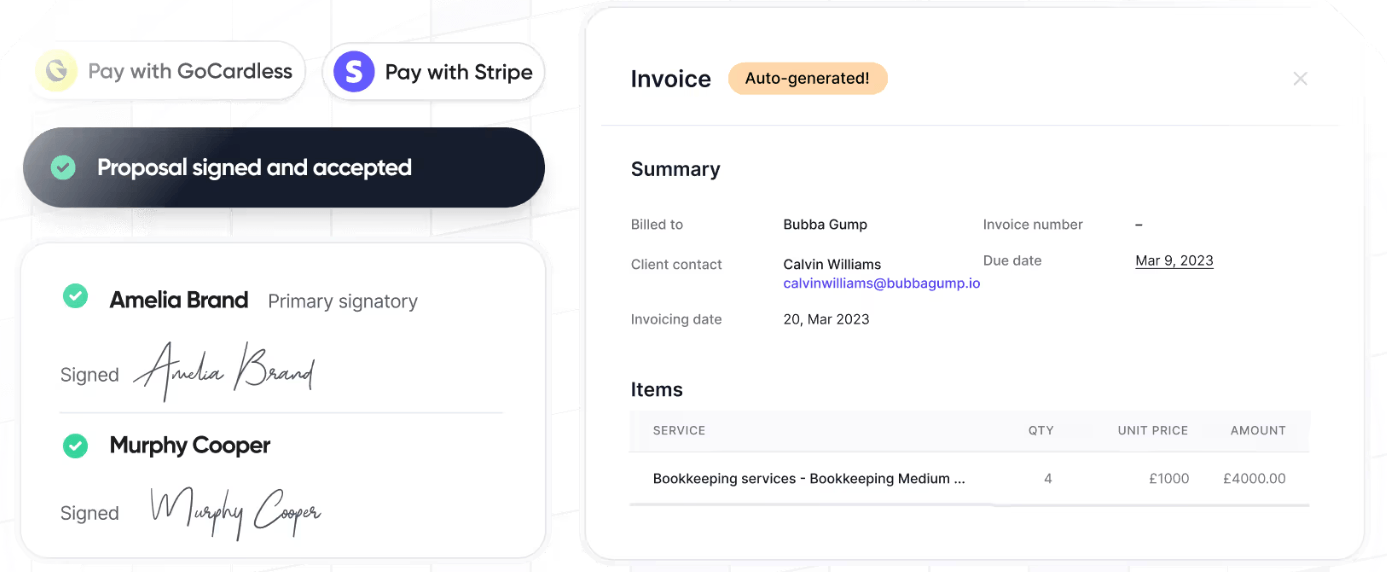This screenshot has height=572, width=1387.
Task: Click the Pay with Stripe button
Action: coord(433,72)
